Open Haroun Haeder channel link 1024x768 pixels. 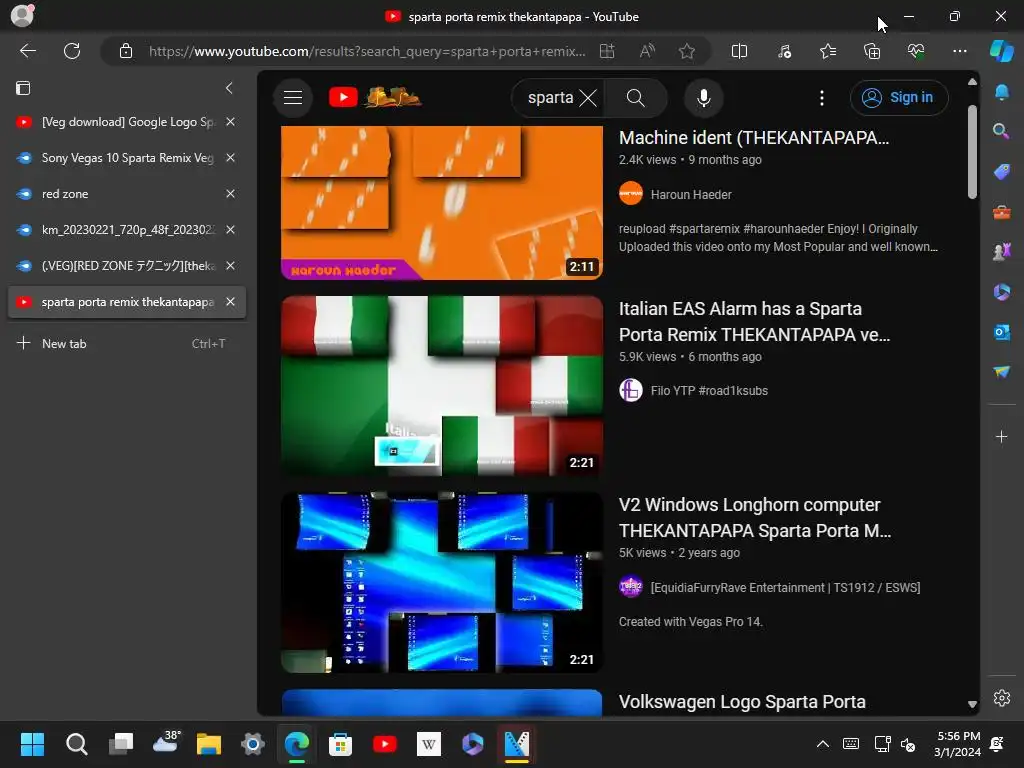(x=691, y=195)
